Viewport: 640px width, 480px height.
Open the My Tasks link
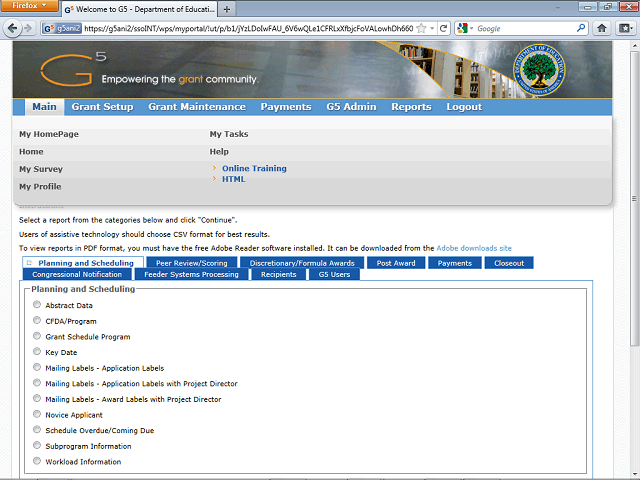click(x=229, y=134)
